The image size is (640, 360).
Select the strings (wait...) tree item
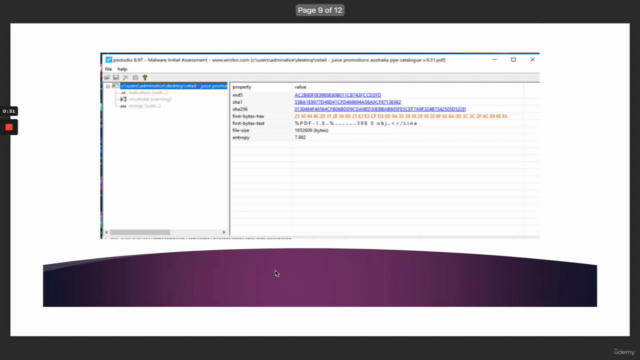[144, 106]
